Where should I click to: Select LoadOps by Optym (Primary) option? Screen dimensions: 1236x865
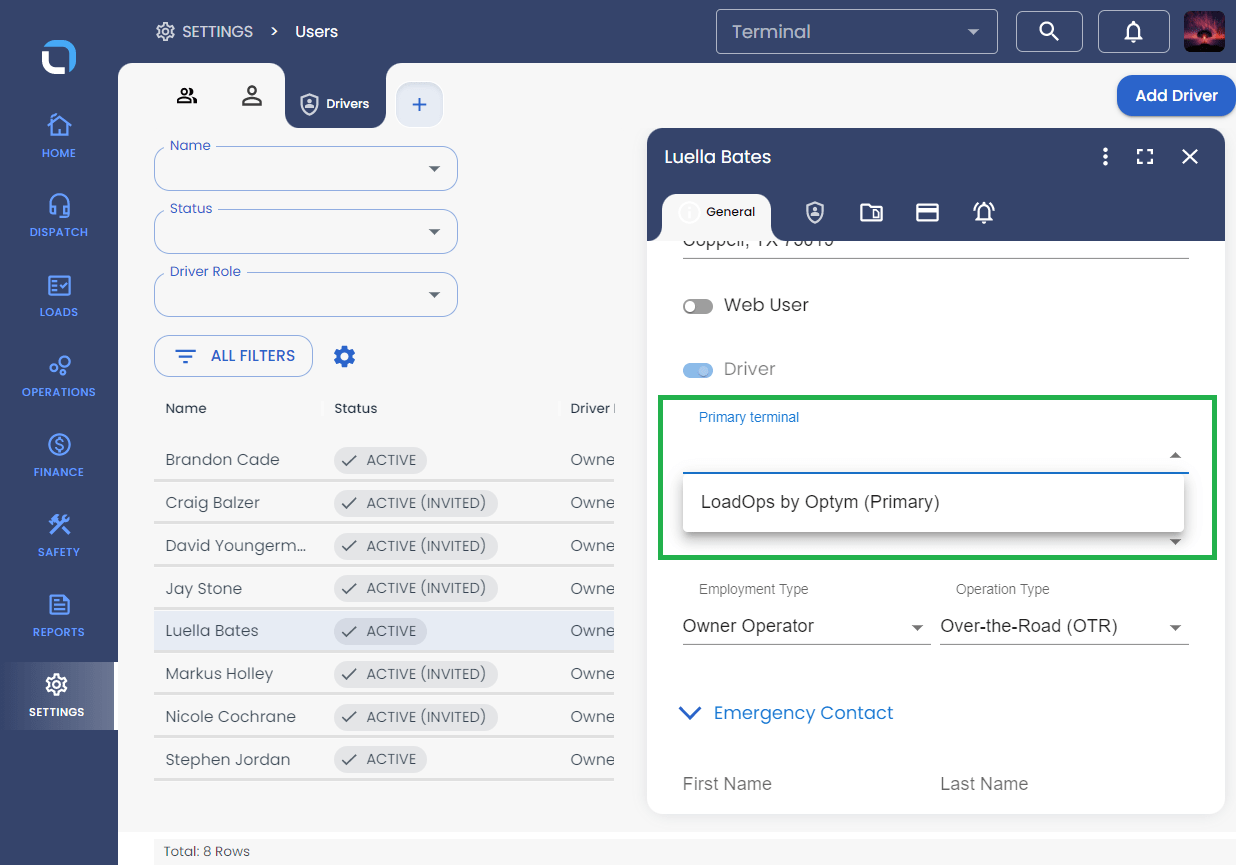pyautogui.click(x=933, y=502)
